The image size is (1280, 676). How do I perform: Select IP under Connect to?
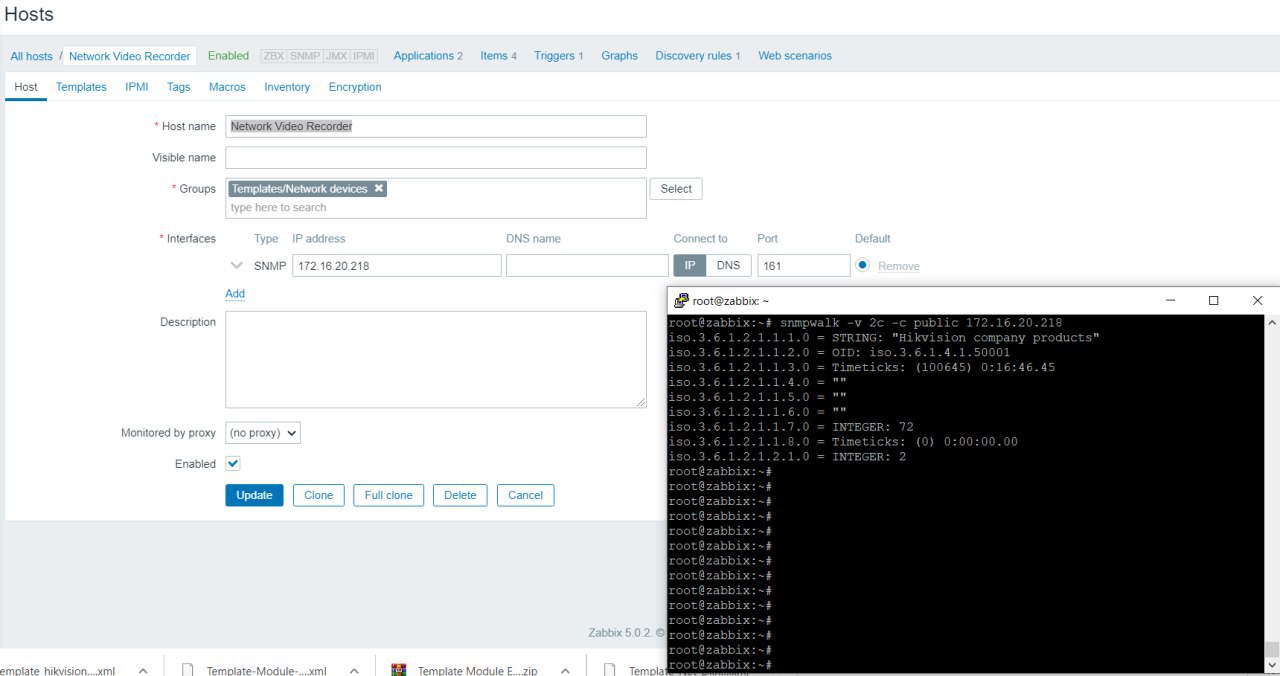(x=690, y=265)
